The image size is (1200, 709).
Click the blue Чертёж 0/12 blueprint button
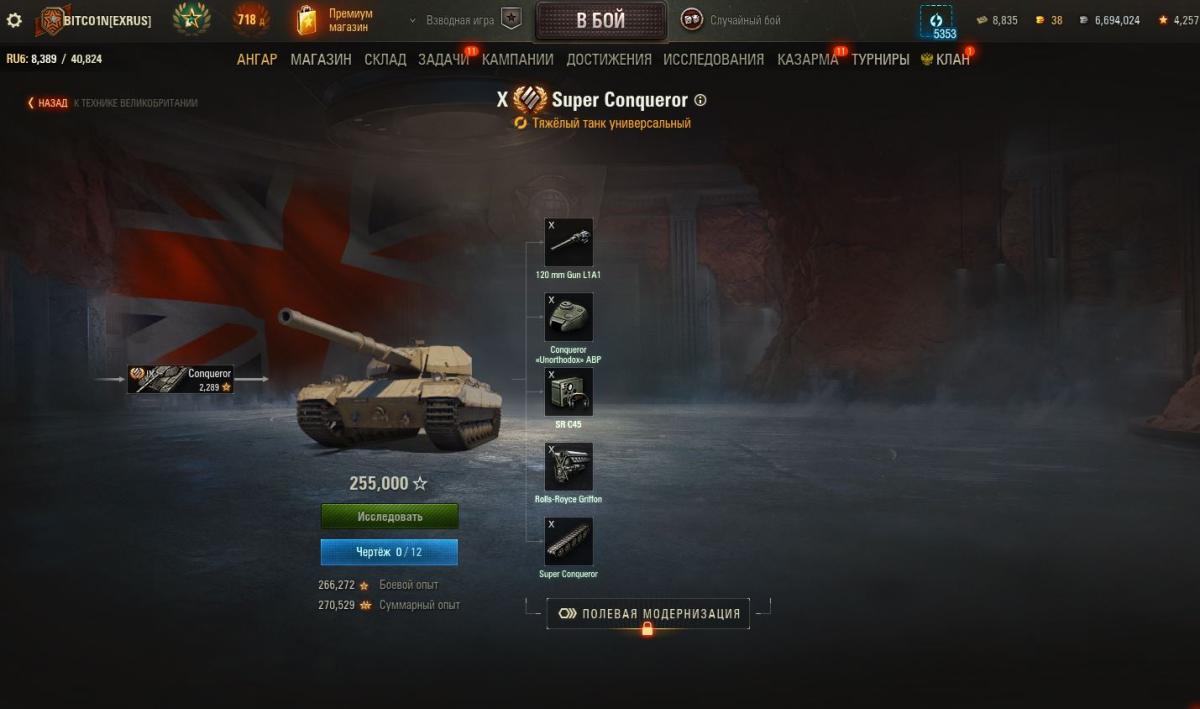[390, 552]
